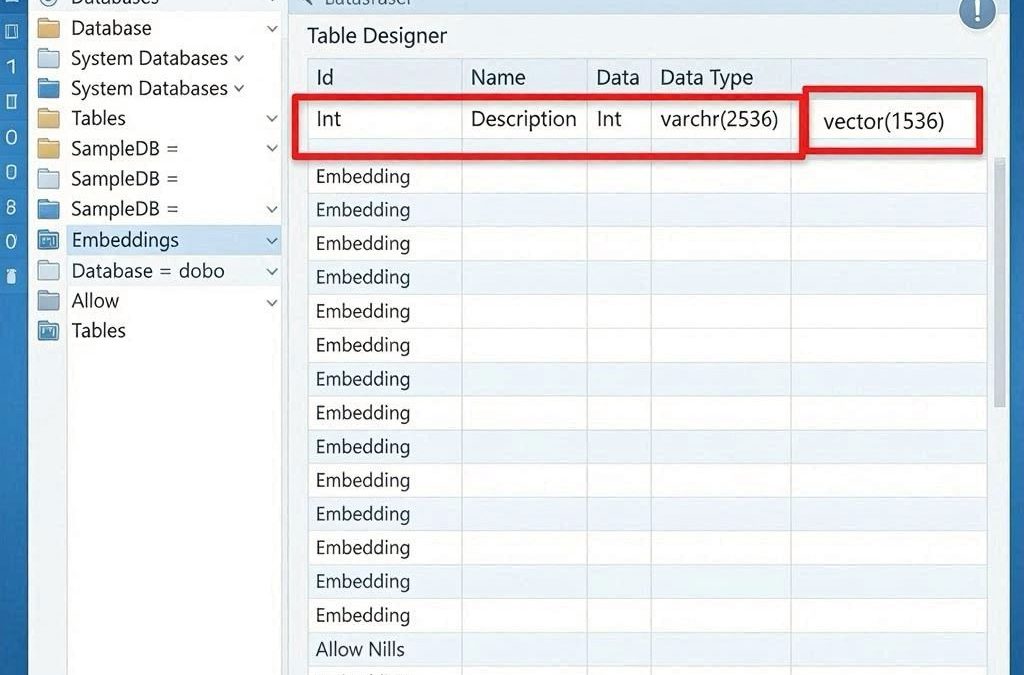This screenshot has height=675, width=1024.
Task: Expand the yellow-folder Tables chevron
Action: [272, 119]
